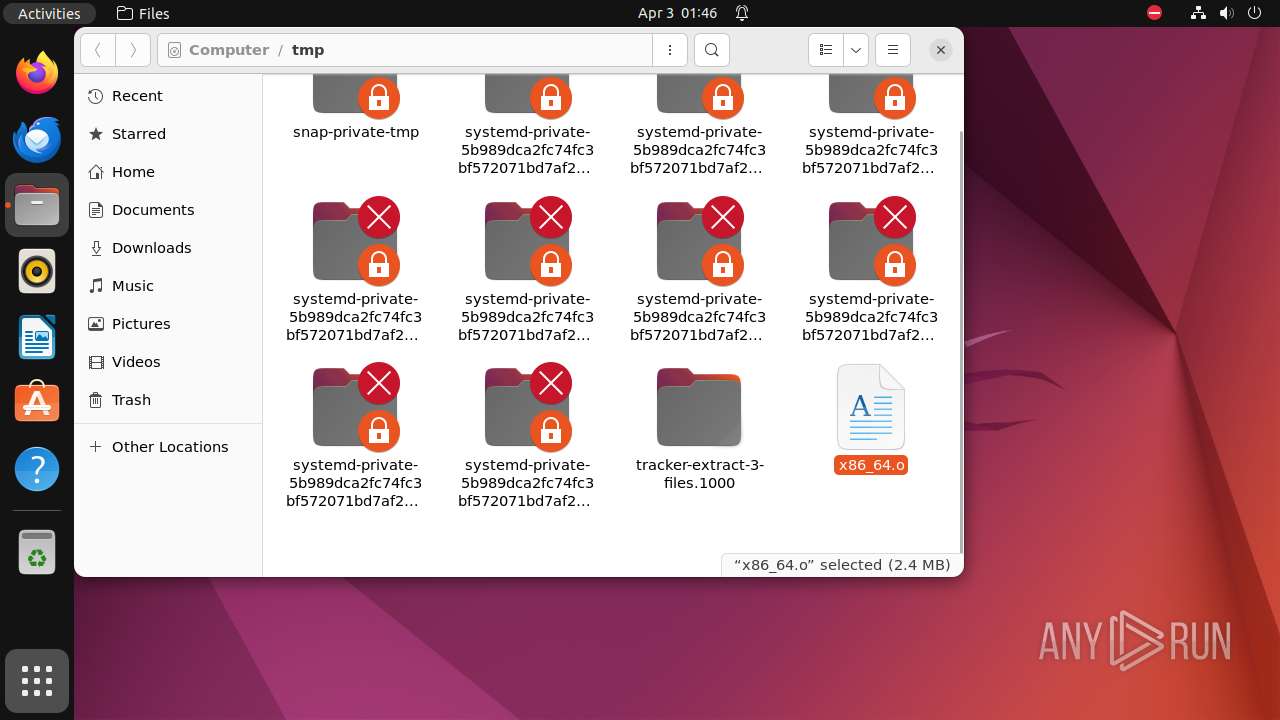This screenshot has width=1280, height=720.
Task: Open Videos in the sidebar
Action: point(168,362)
